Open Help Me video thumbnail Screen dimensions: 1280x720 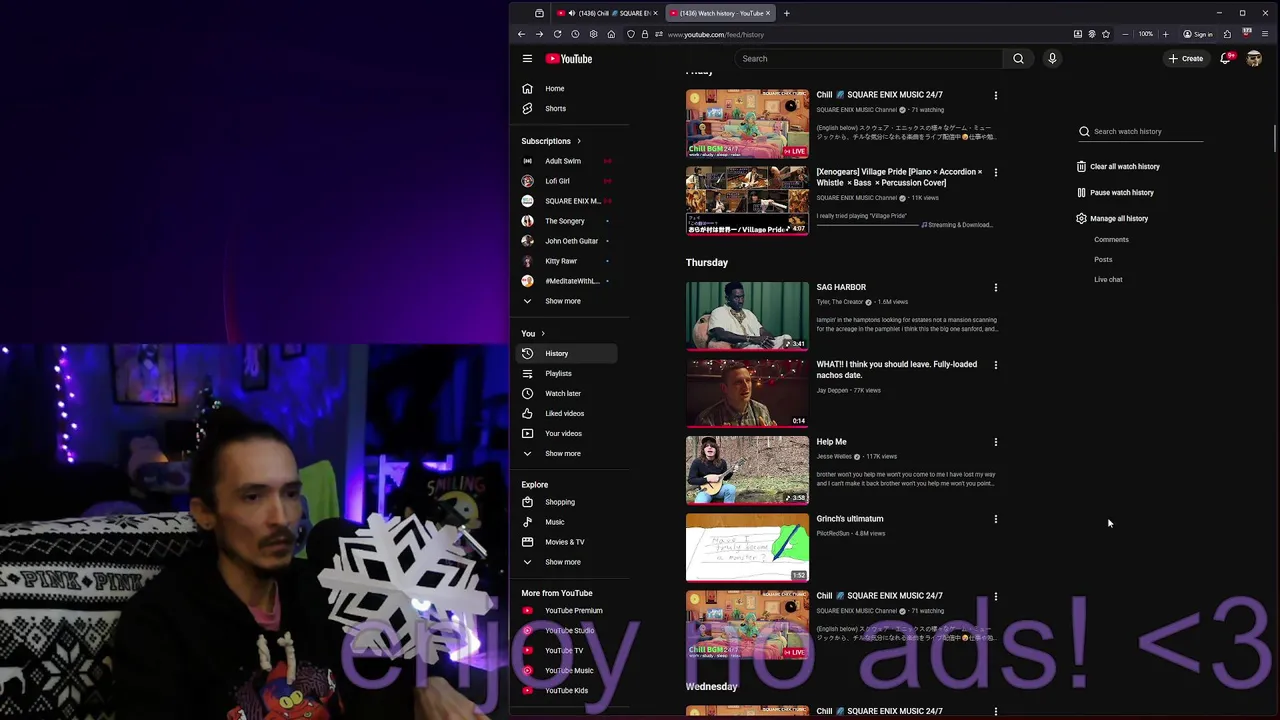pos(747,470)
